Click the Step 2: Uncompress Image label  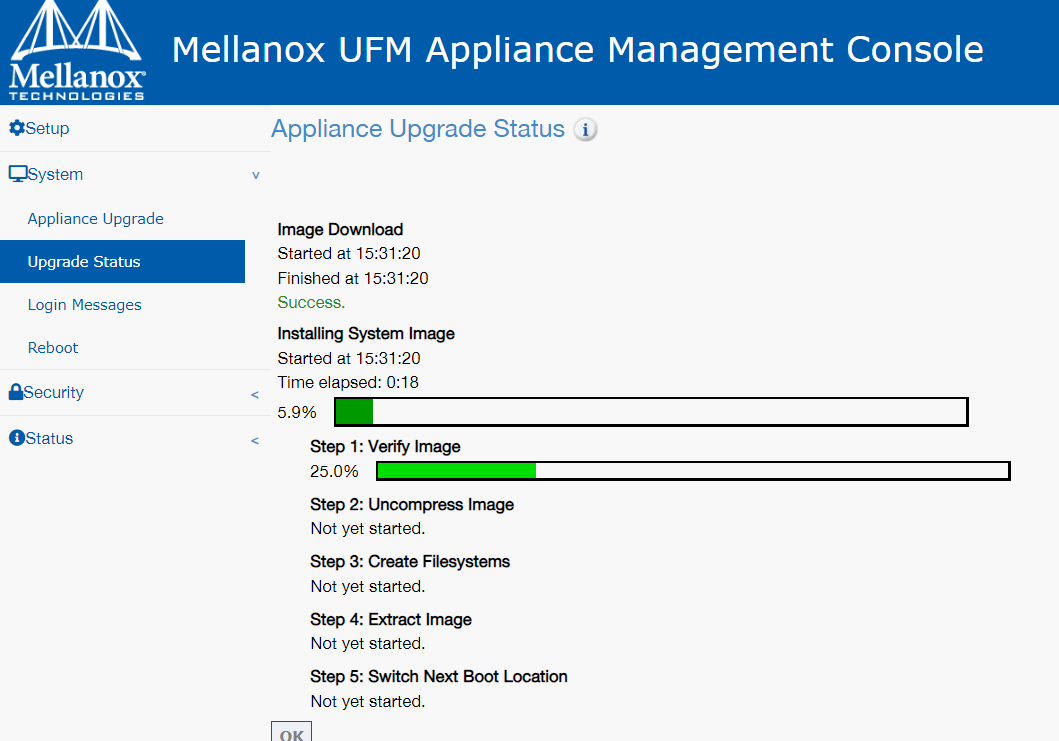[412, 505]
